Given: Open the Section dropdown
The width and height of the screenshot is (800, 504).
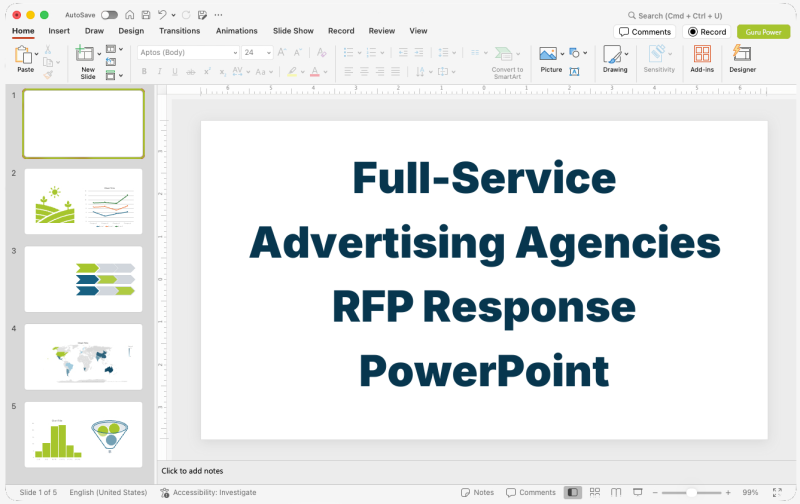Looking at the screenshot, I should click(114, 75).
